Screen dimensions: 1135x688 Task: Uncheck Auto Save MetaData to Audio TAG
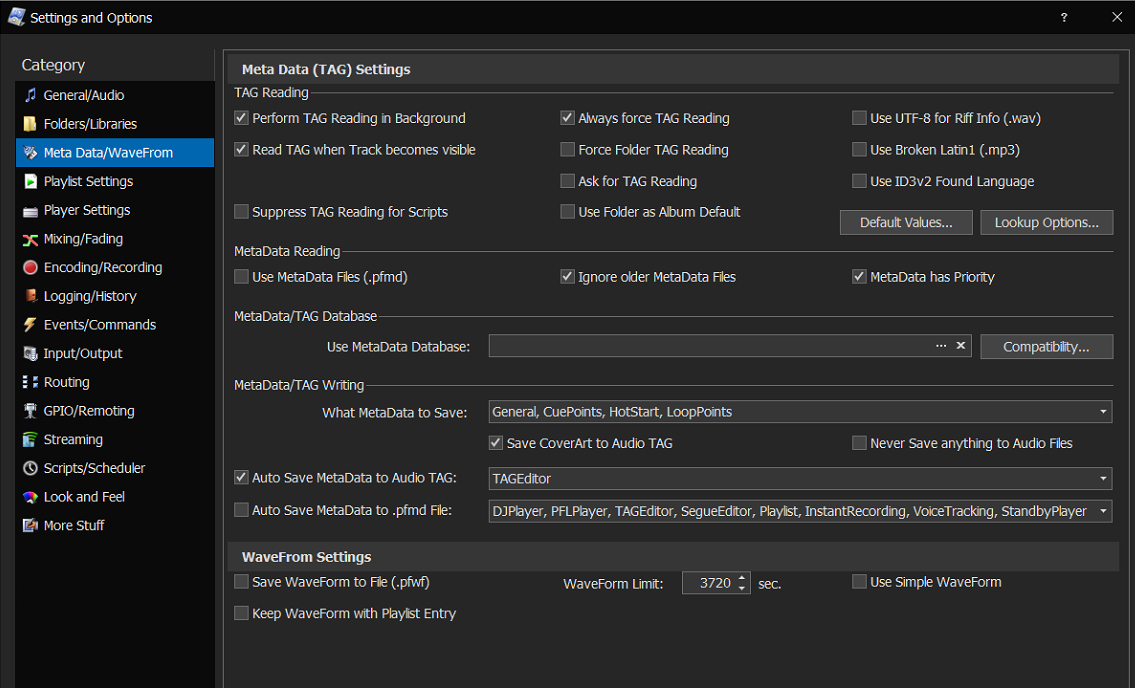pos(242,478)
